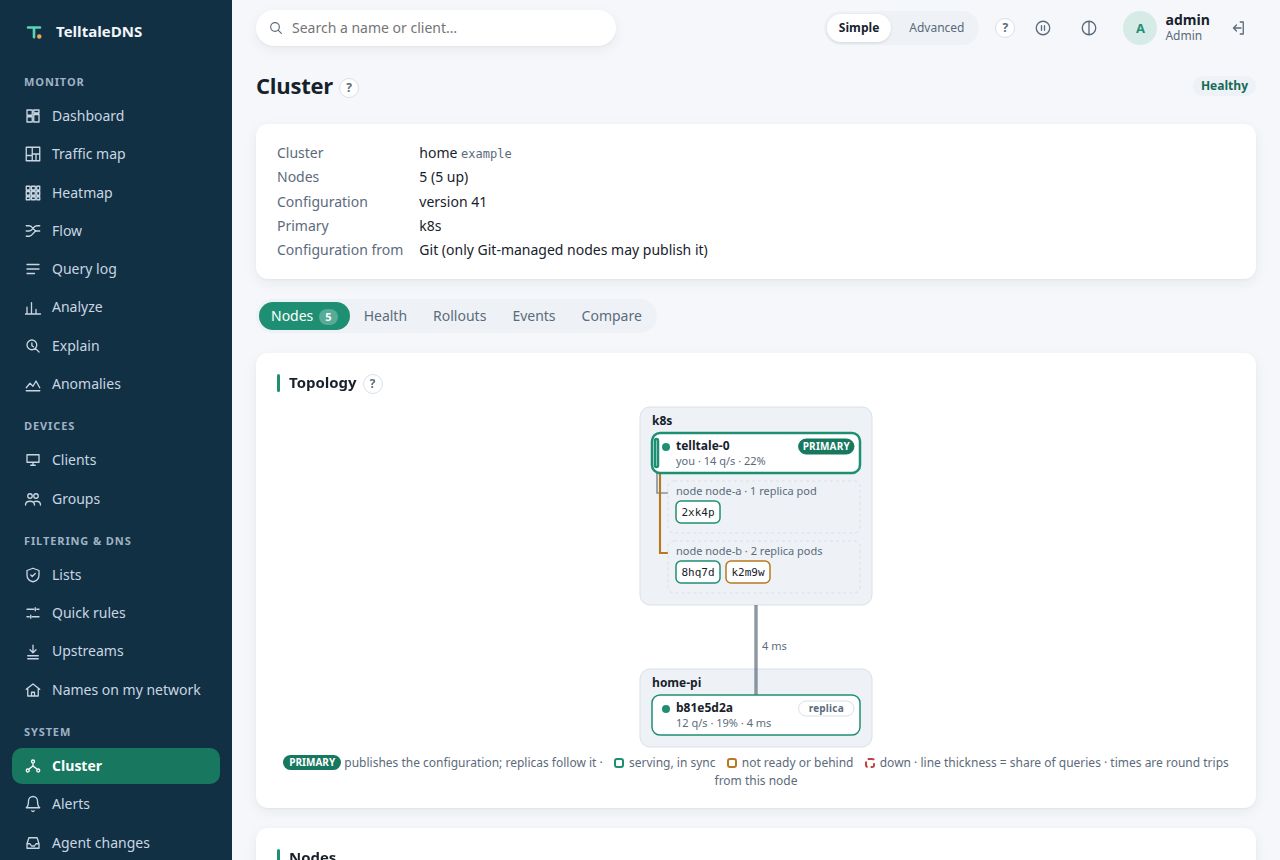Open the Traffic map icon
1280x860 pixels.
click(x=33, y=154)
